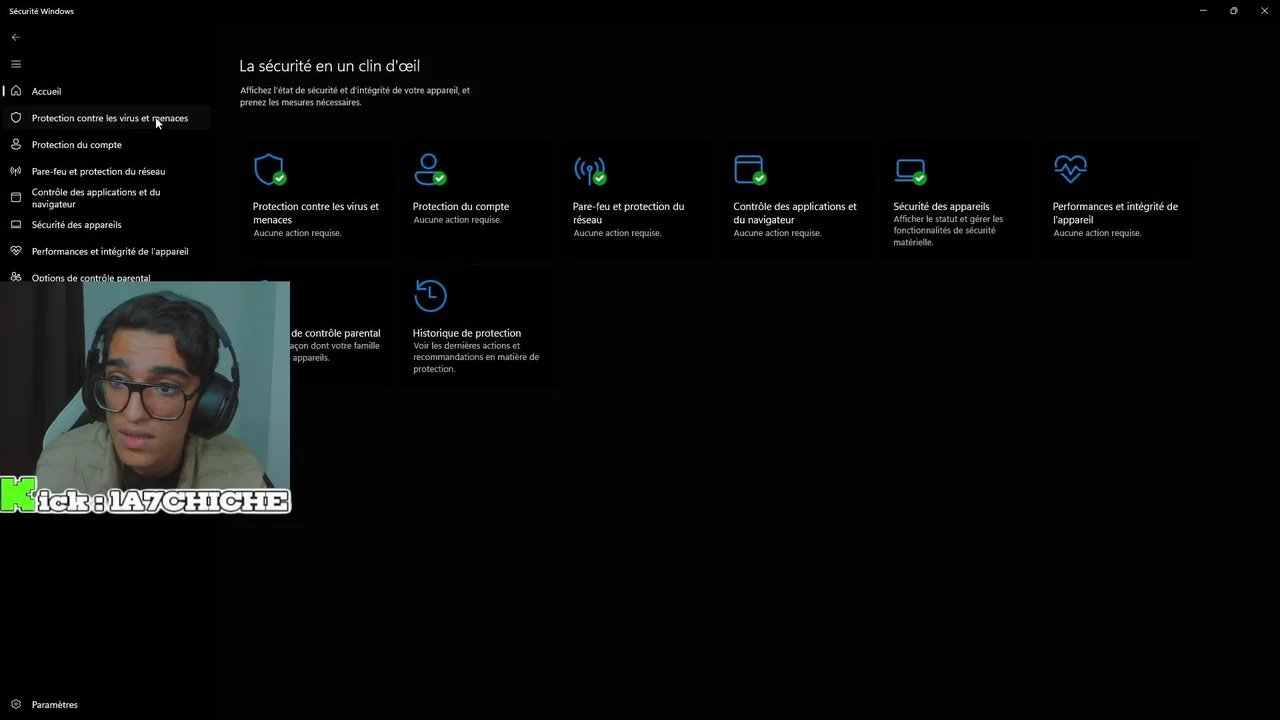
Task: Click Aucune action requise under Pare-feu tile
Action: click(x=617, y=233)
